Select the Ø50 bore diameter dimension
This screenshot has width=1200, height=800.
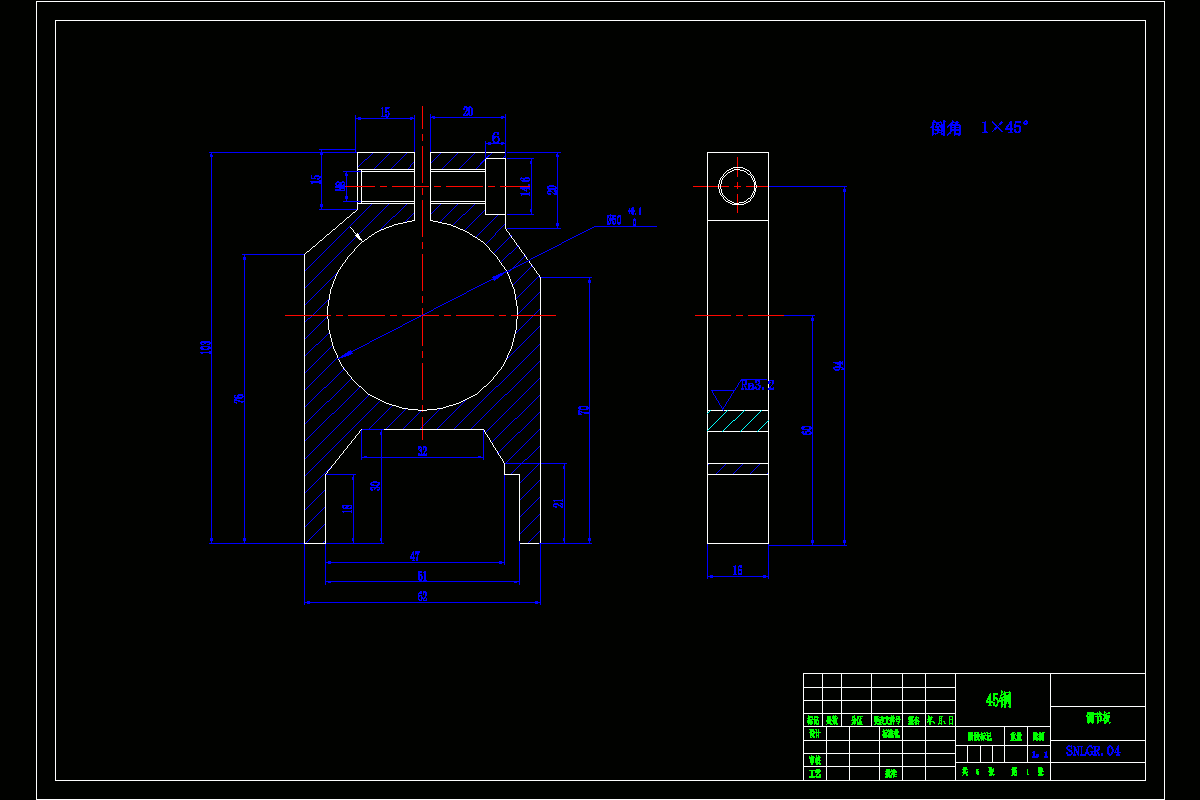click(624, 218)
